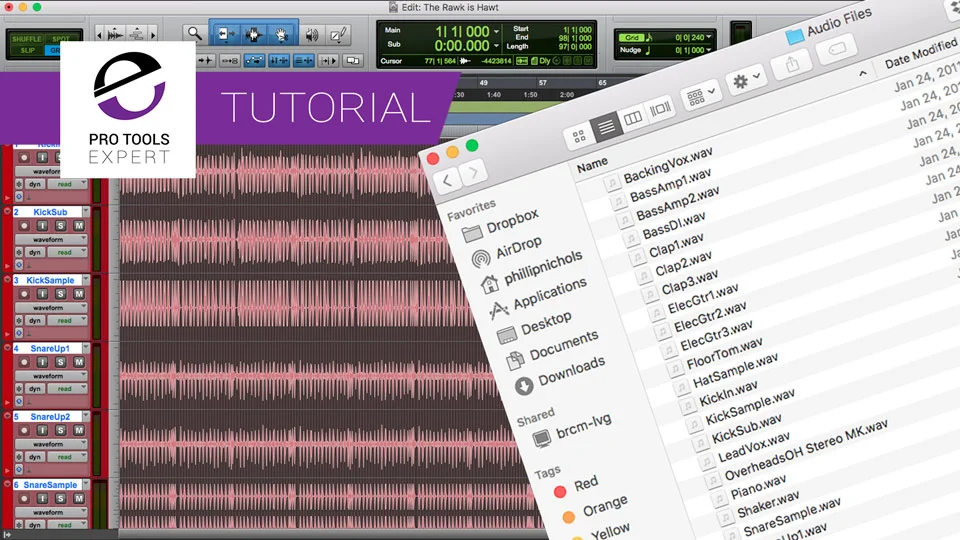Switch Finder to cover flow view

tap(660, 110)
